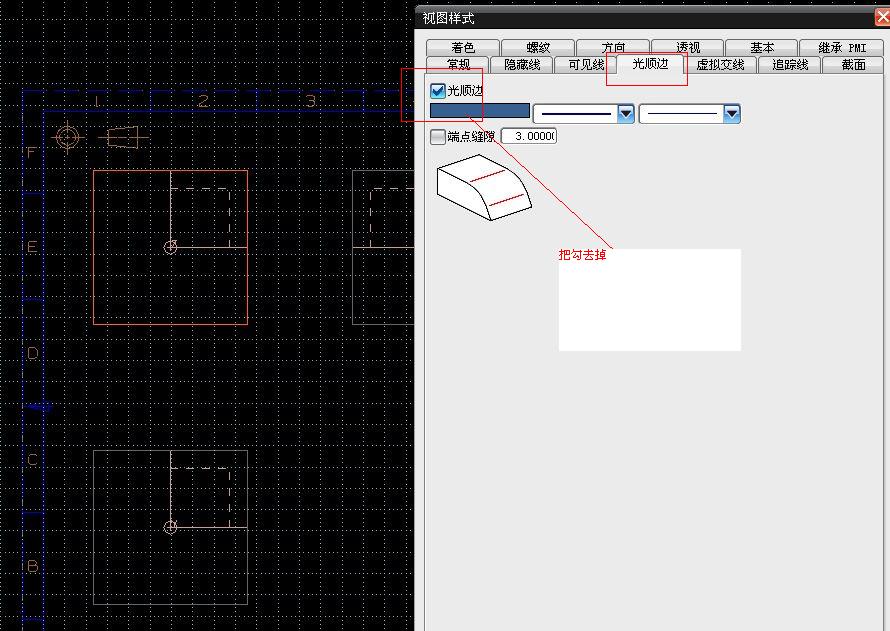Switch to the 螺纹 tab
The image size is (890, 631).
[x=538, y=48]
